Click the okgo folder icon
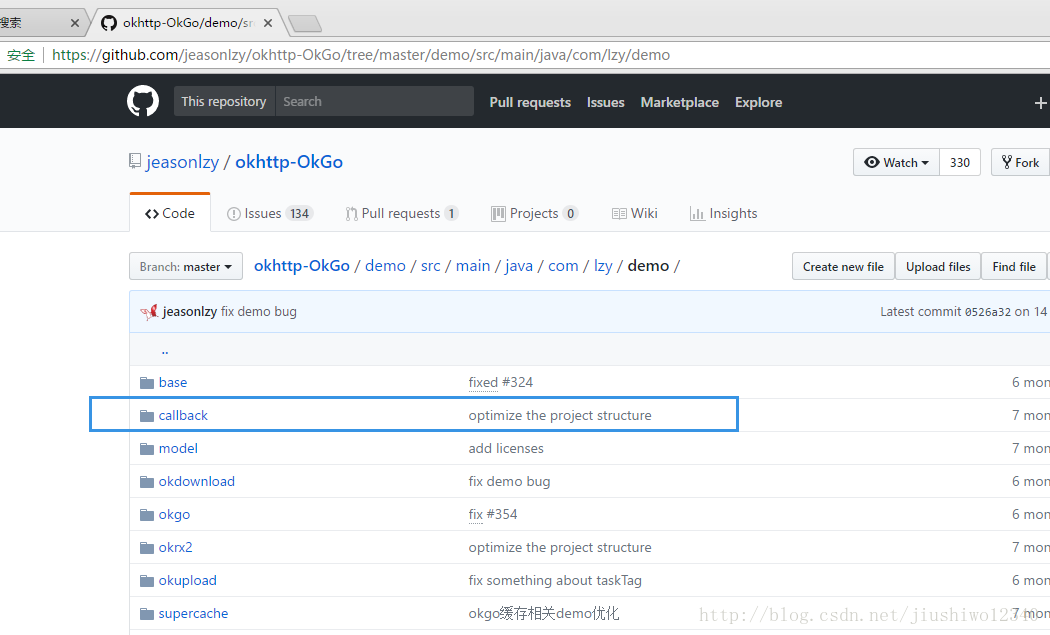Image resolution: width=1050 pixels, height=635 pixels. tap(147, 514)
